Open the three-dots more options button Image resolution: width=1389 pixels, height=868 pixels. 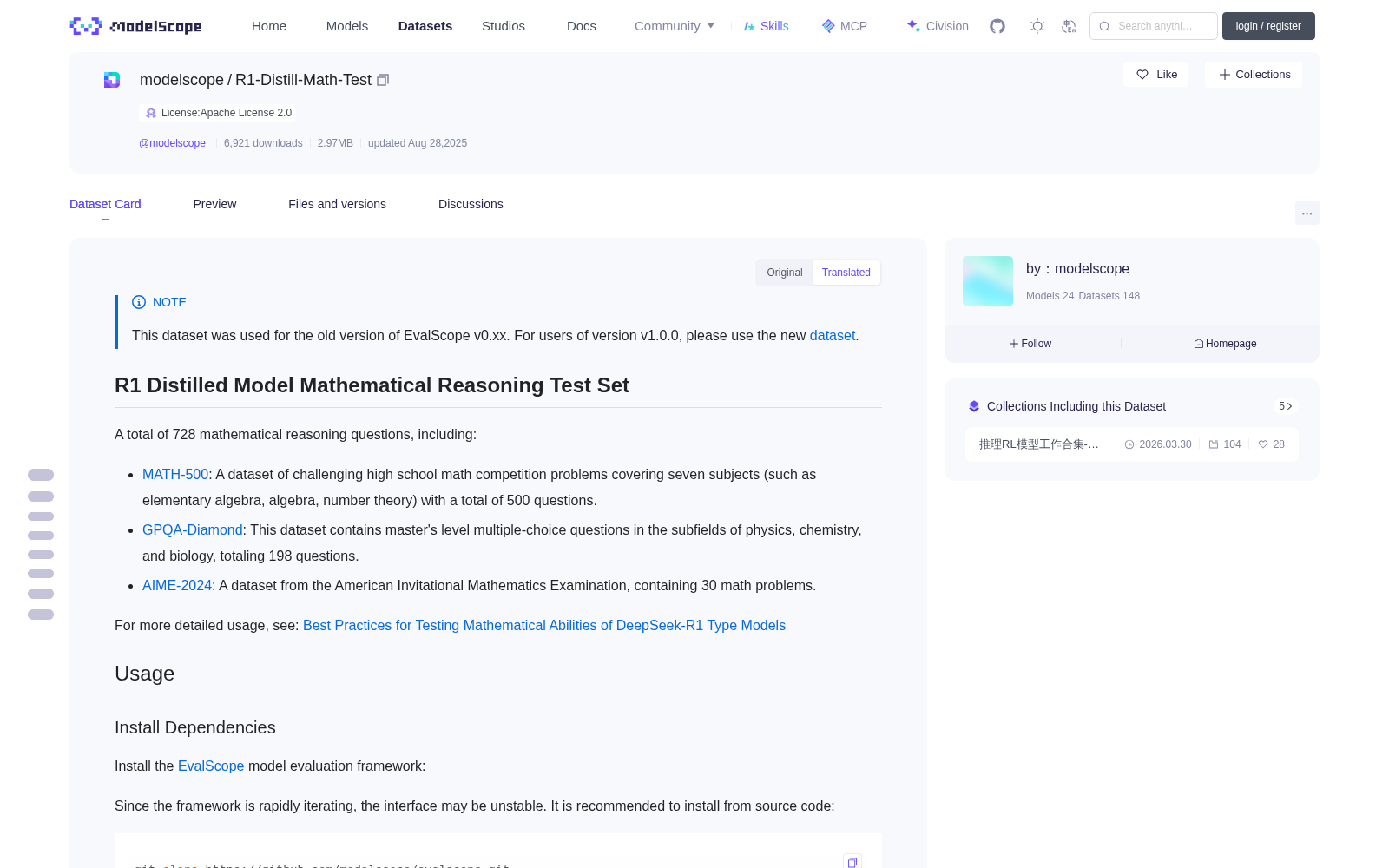coord(1307,213)
